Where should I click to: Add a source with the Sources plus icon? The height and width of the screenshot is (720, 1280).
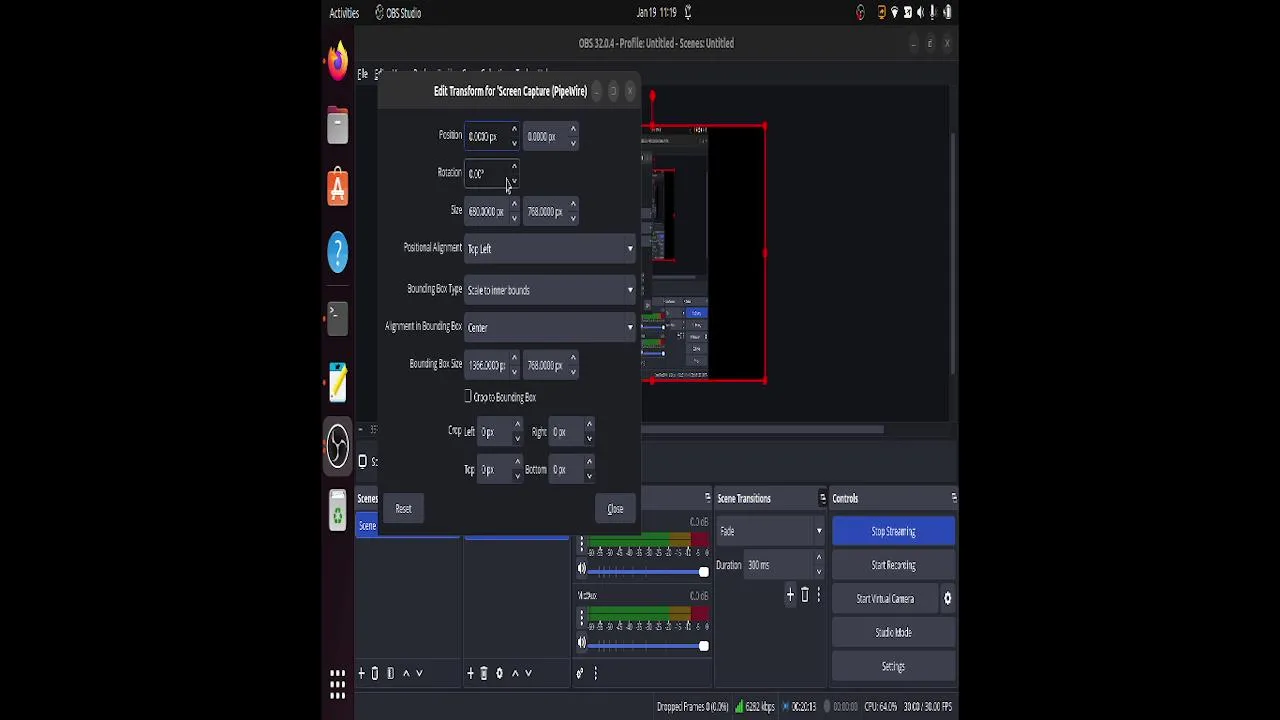click(x=470, y=673)
